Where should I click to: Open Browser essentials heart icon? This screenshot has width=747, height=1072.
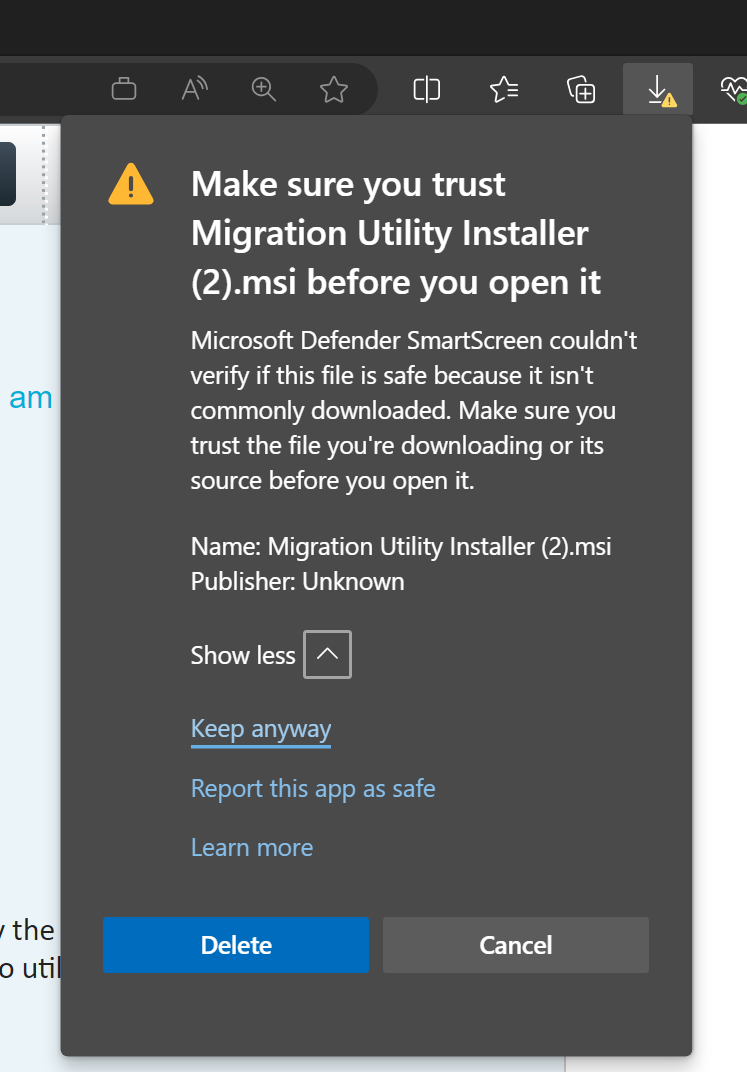(x=734, y=90)
